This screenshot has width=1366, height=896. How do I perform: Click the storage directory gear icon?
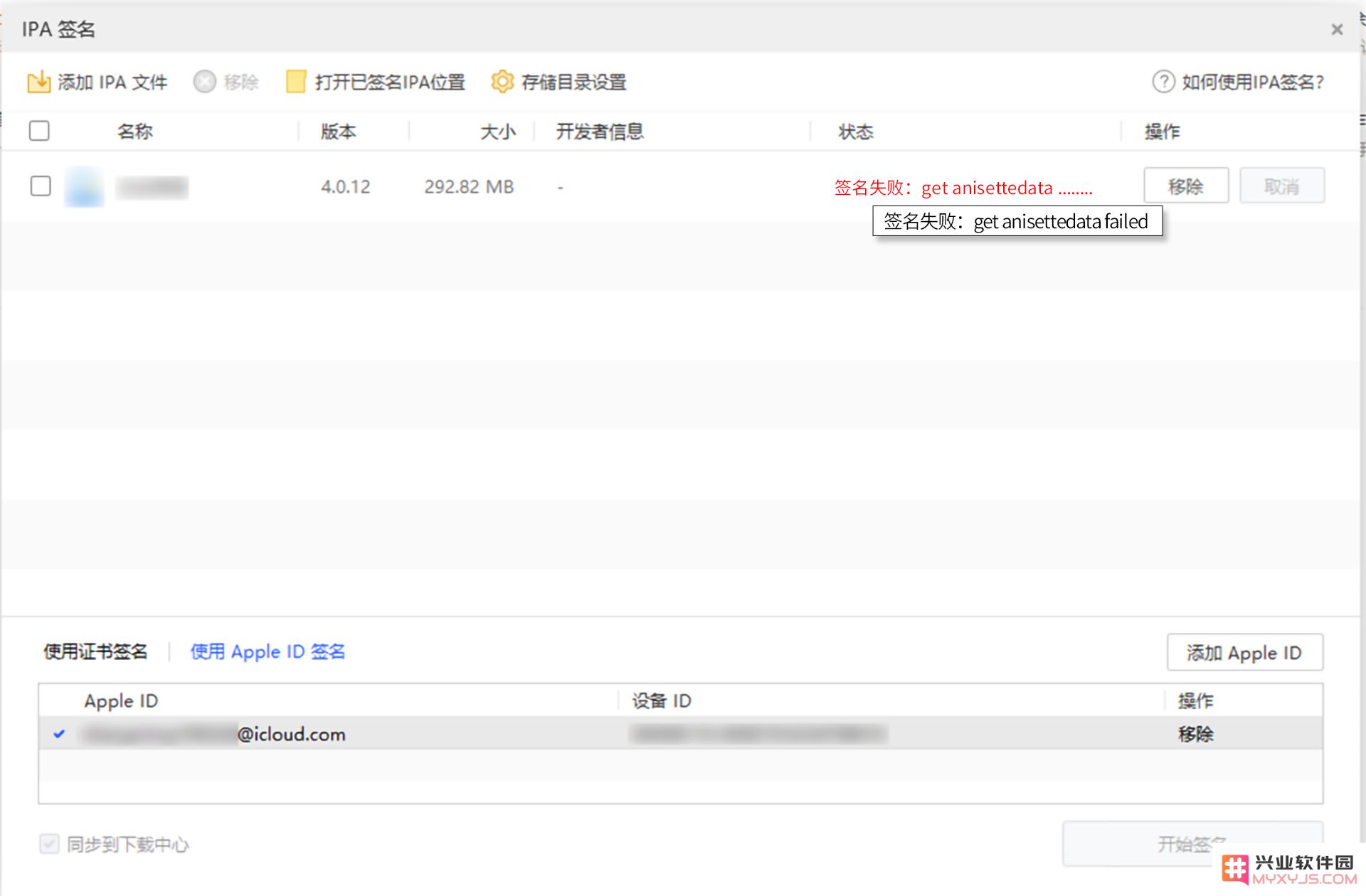tap(502, 82)
